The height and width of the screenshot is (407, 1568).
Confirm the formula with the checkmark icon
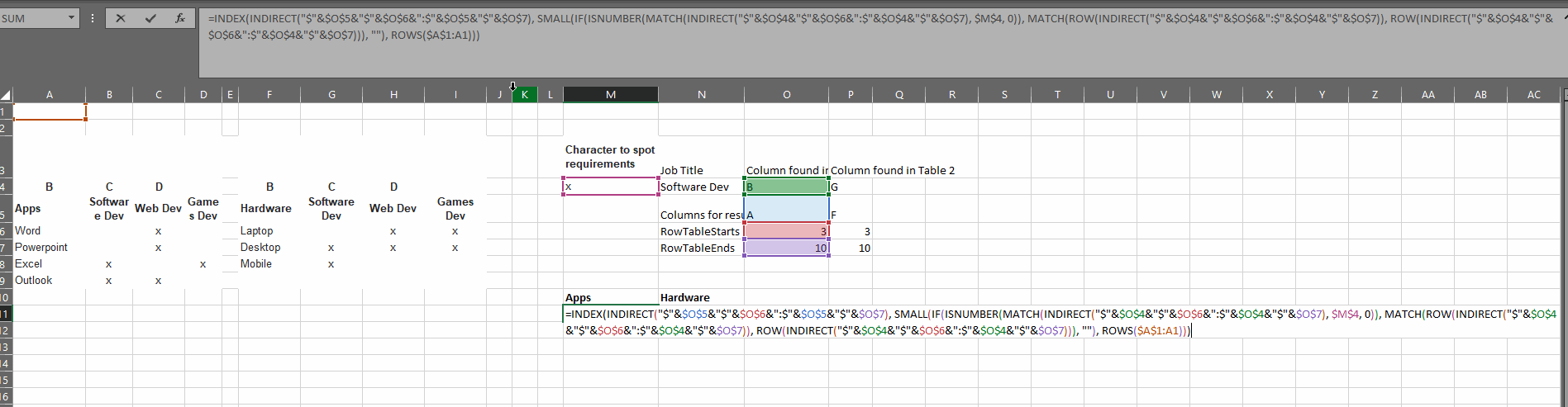point(150,18)
